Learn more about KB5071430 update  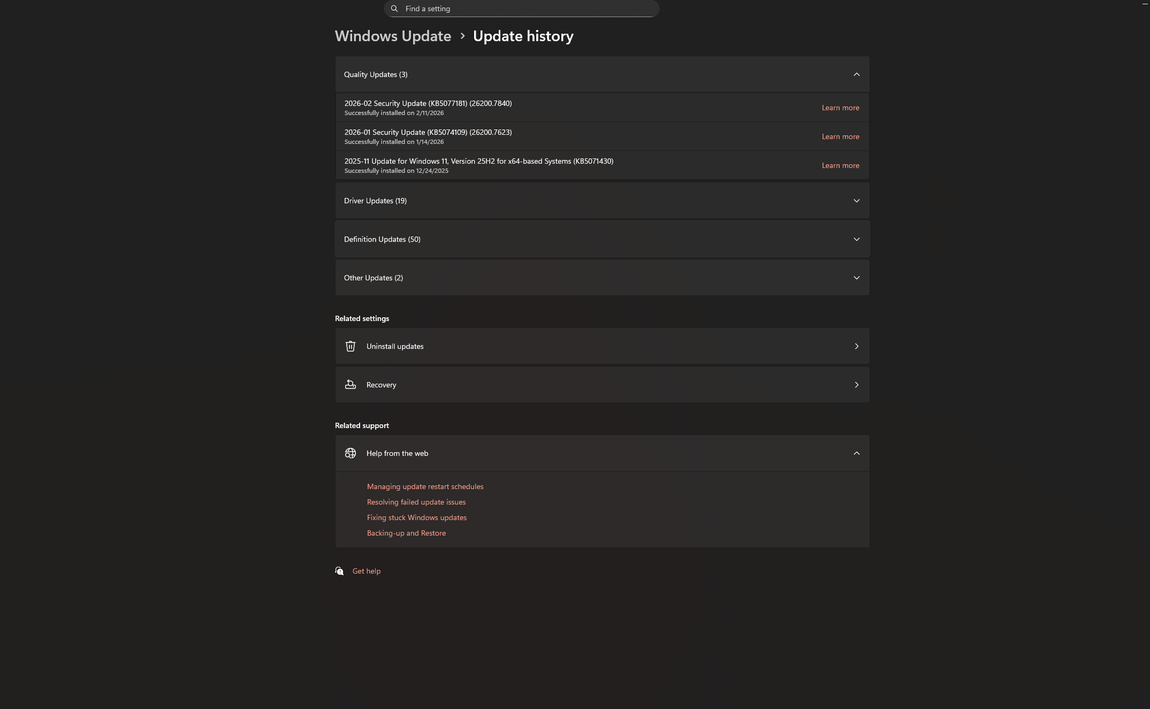point(840,166)
